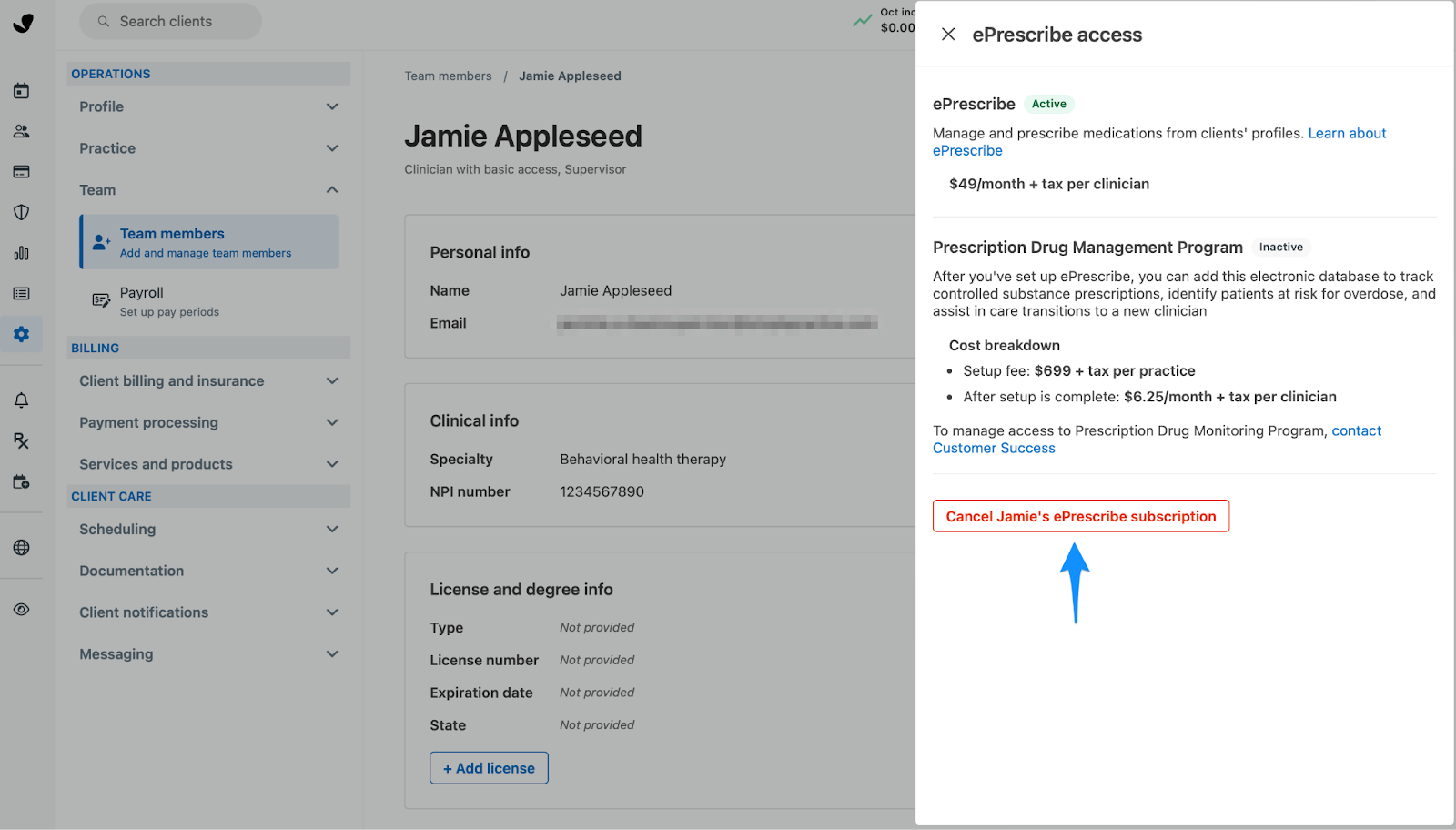Click Not provided value for License number
Image resolution: width=1456 pixels, height=830 pixels.
pyautogui.click(x=597, y=661)
